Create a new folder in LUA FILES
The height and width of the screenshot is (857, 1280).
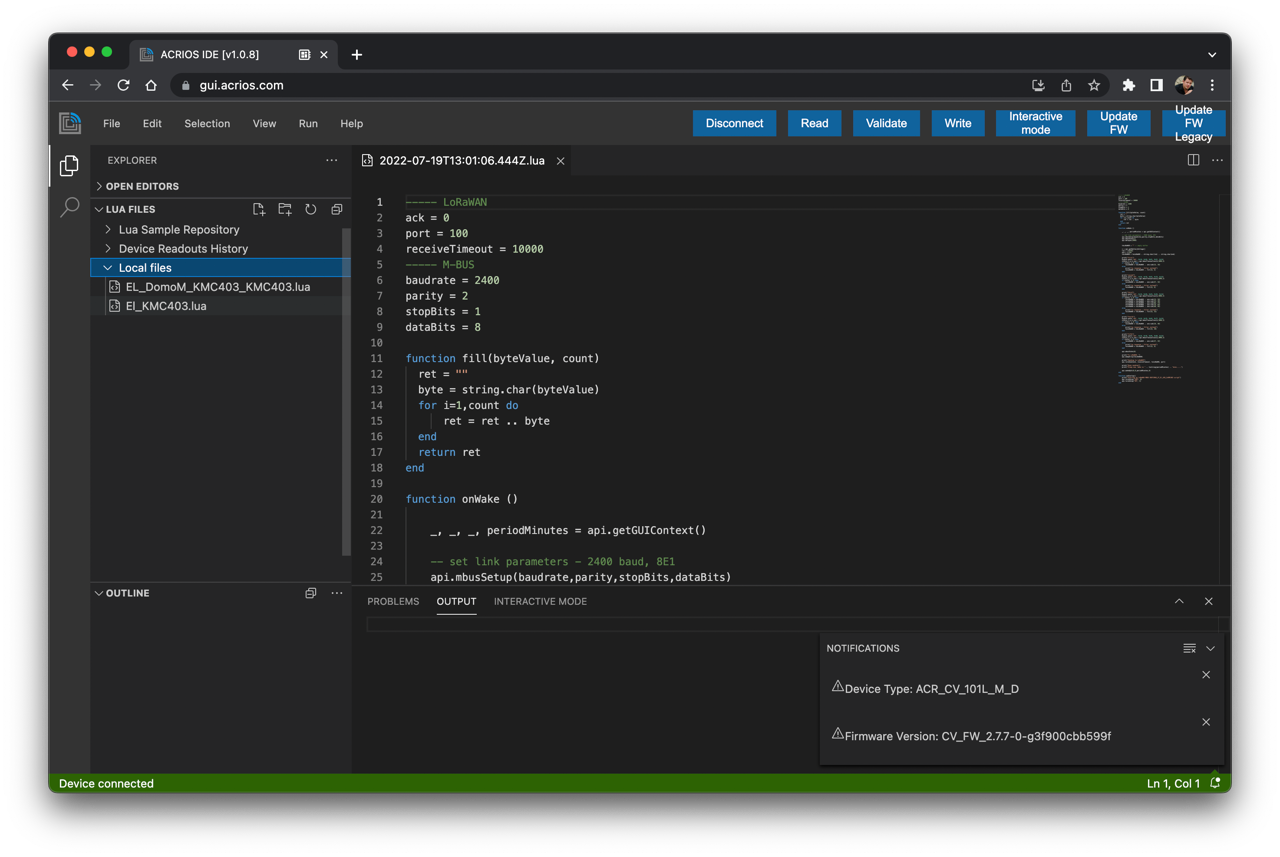pyautogui.click(x=285, y=209)
